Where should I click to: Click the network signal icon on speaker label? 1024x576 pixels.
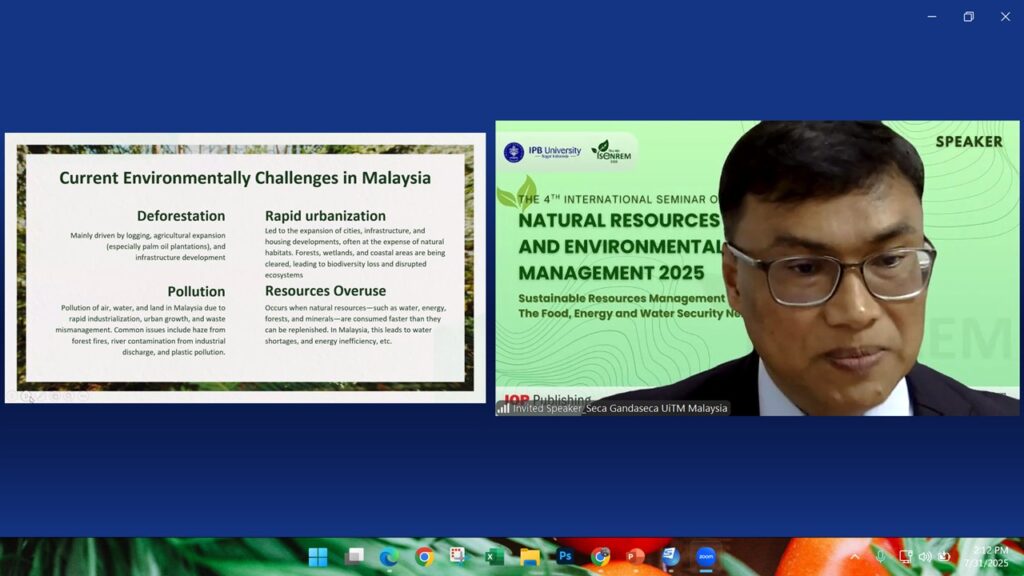coord(503,408)
